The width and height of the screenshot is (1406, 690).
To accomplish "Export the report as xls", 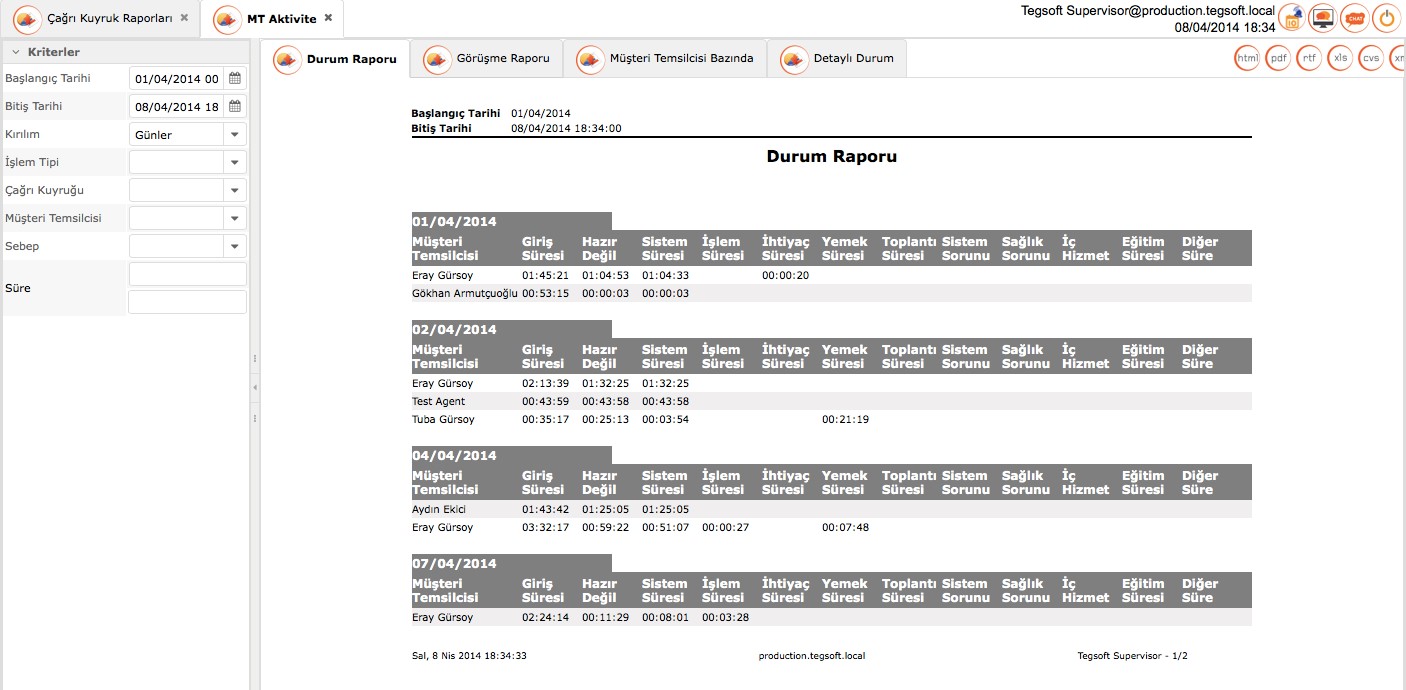I will (1340, 59).
